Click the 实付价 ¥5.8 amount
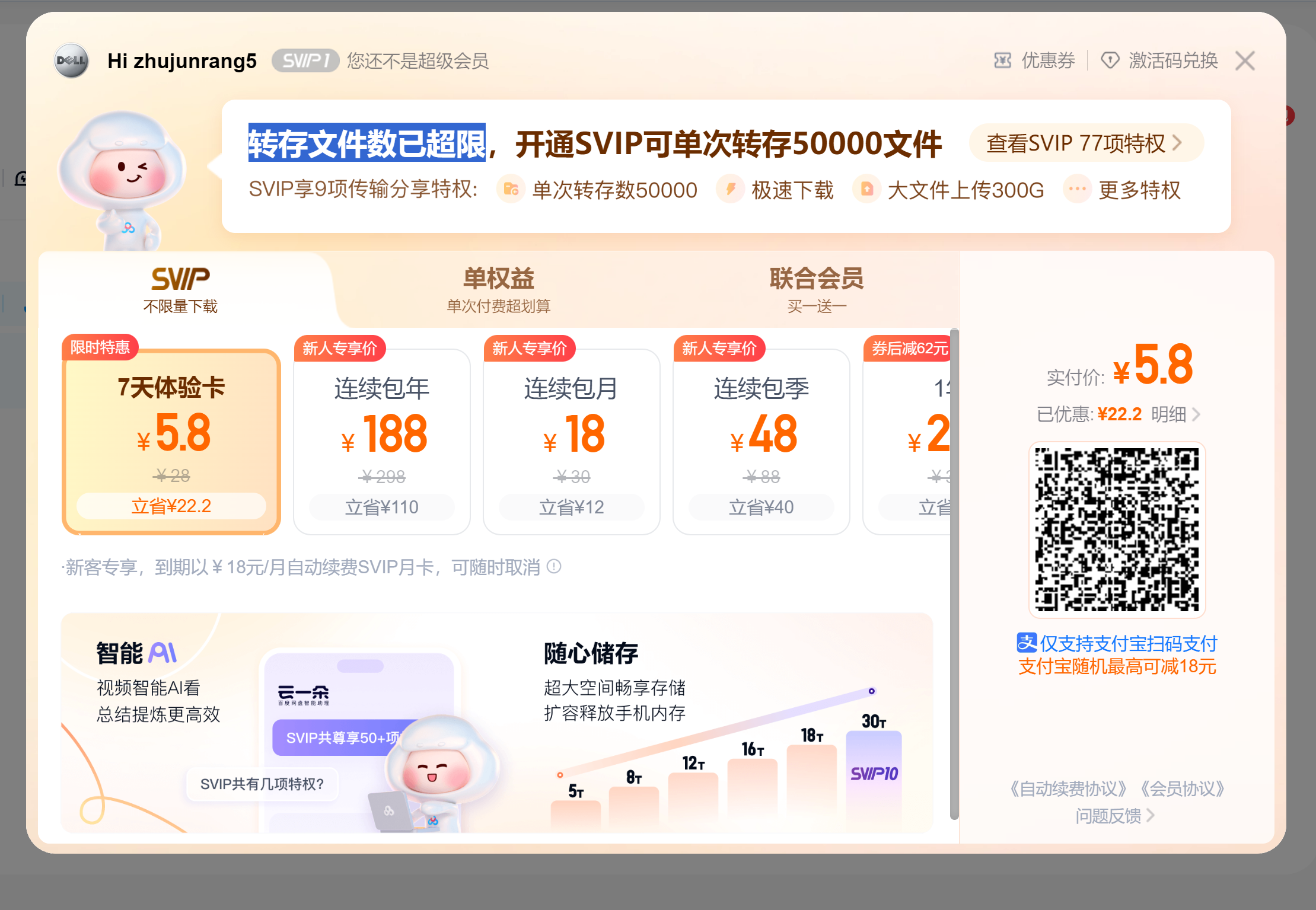 point(1153,365)
